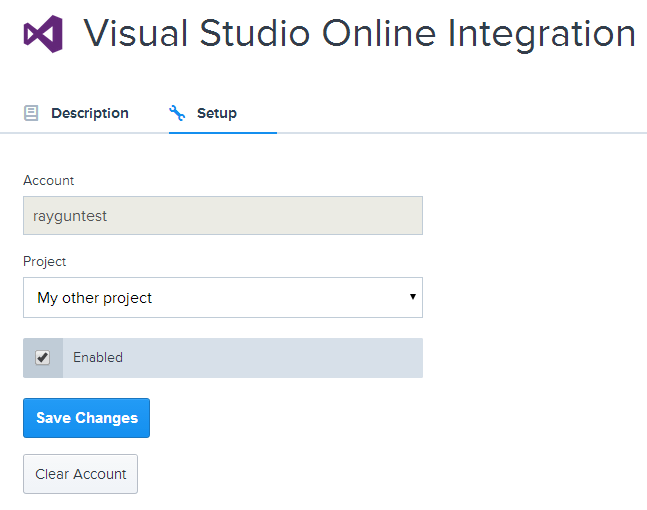Open the Description tab
The image size is (647, 510).
click(76, 113)
